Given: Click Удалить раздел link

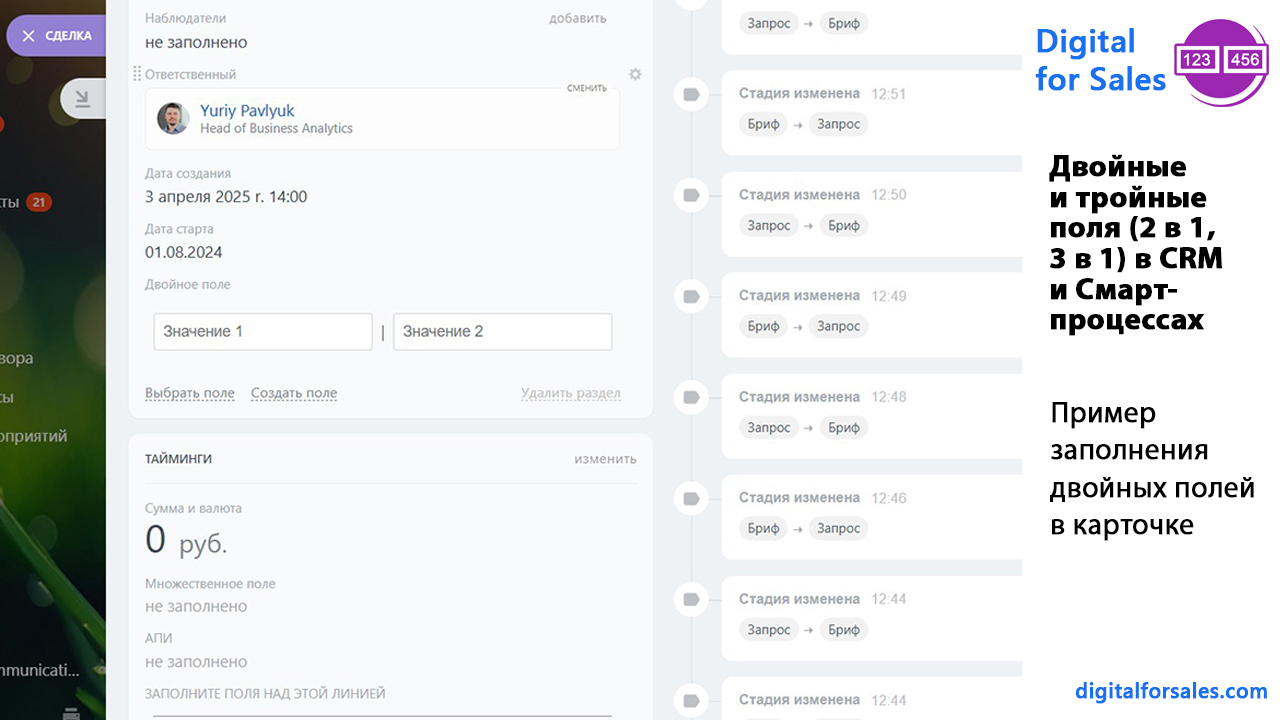Looking at the screenshot, I should pyautogui.click(x=570, y=393).
